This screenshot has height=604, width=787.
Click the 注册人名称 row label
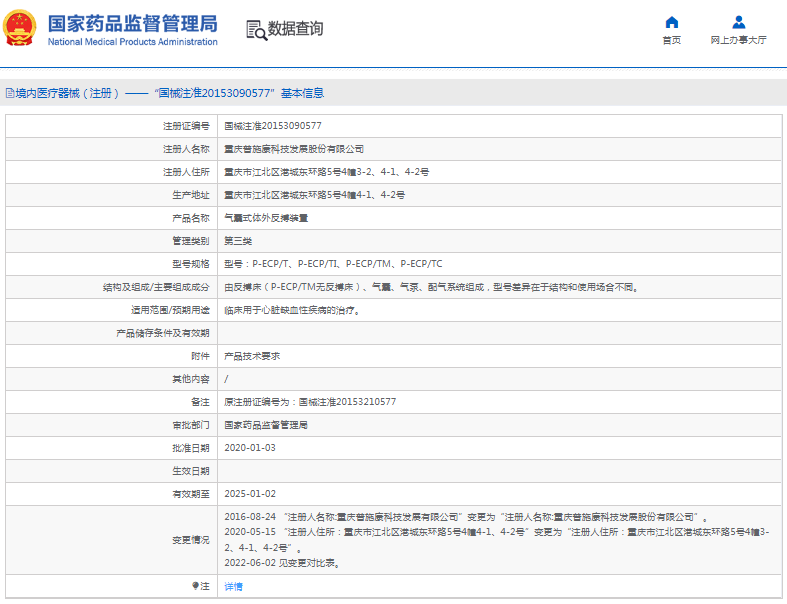[186, 149]
